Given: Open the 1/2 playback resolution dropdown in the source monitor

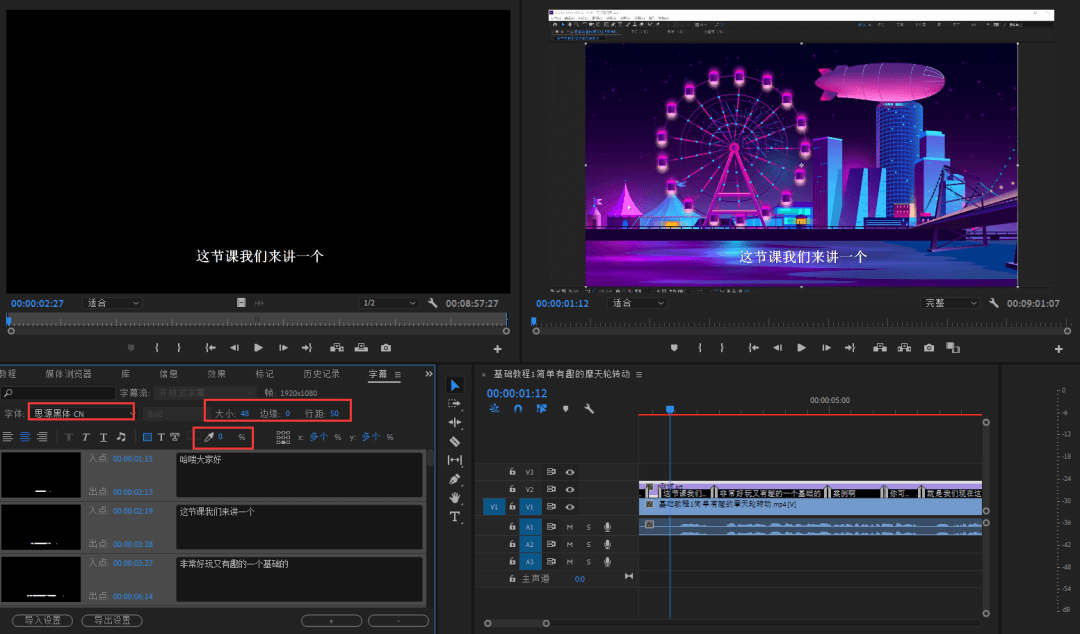Looking at the screenshot, I should 389,303.
